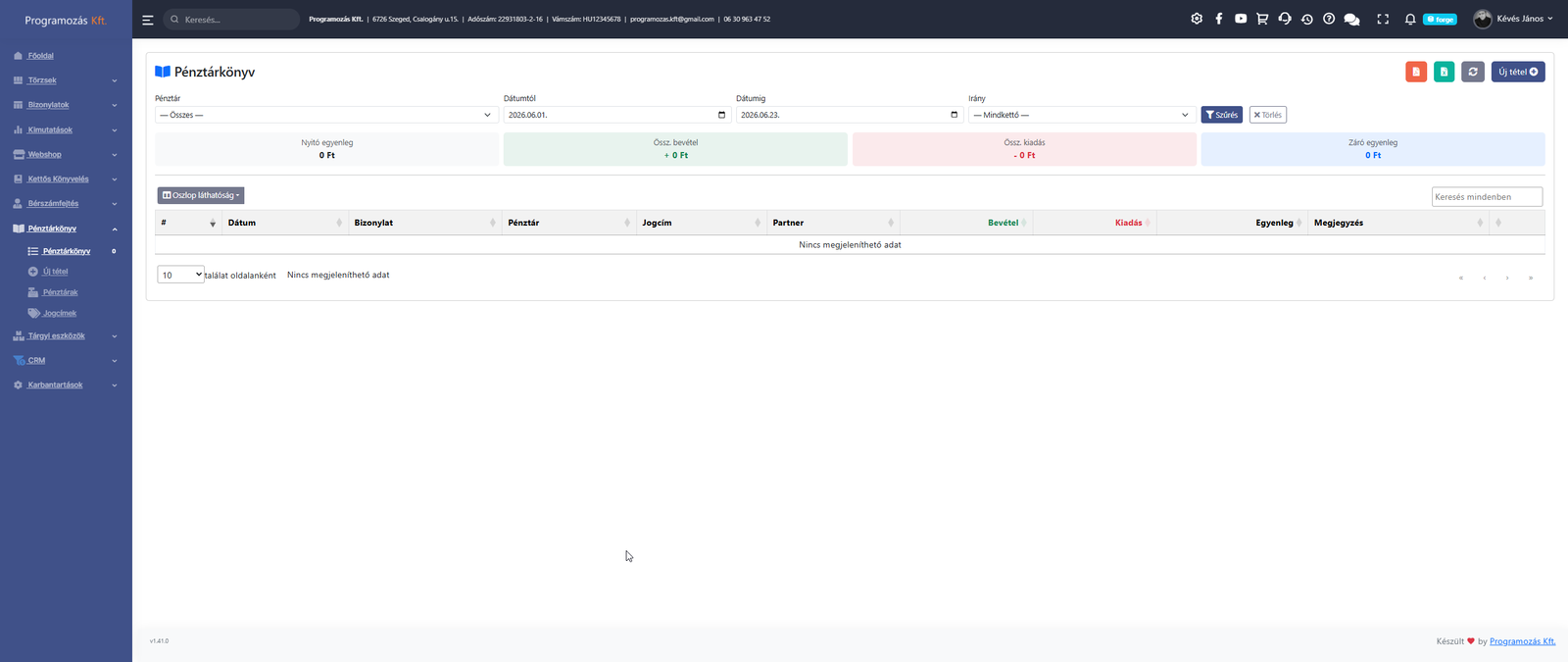Export the cash book to Excel
This screenshot has width=1568, height=662.
click(1445, 72)
